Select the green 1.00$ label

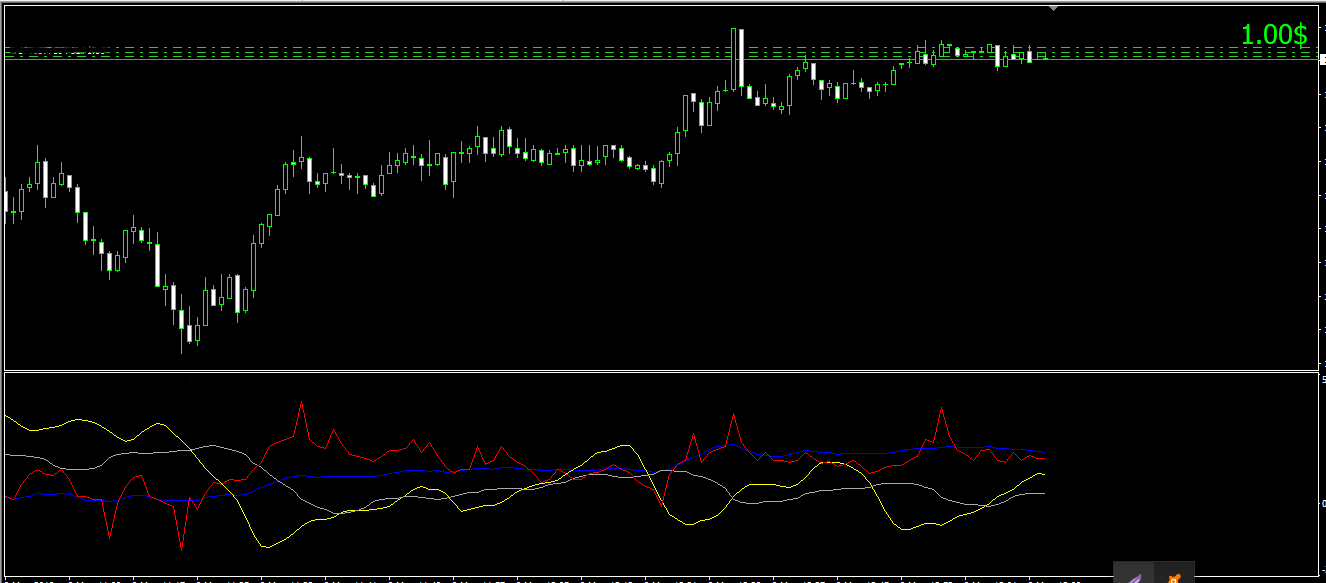click(1274, 34)
